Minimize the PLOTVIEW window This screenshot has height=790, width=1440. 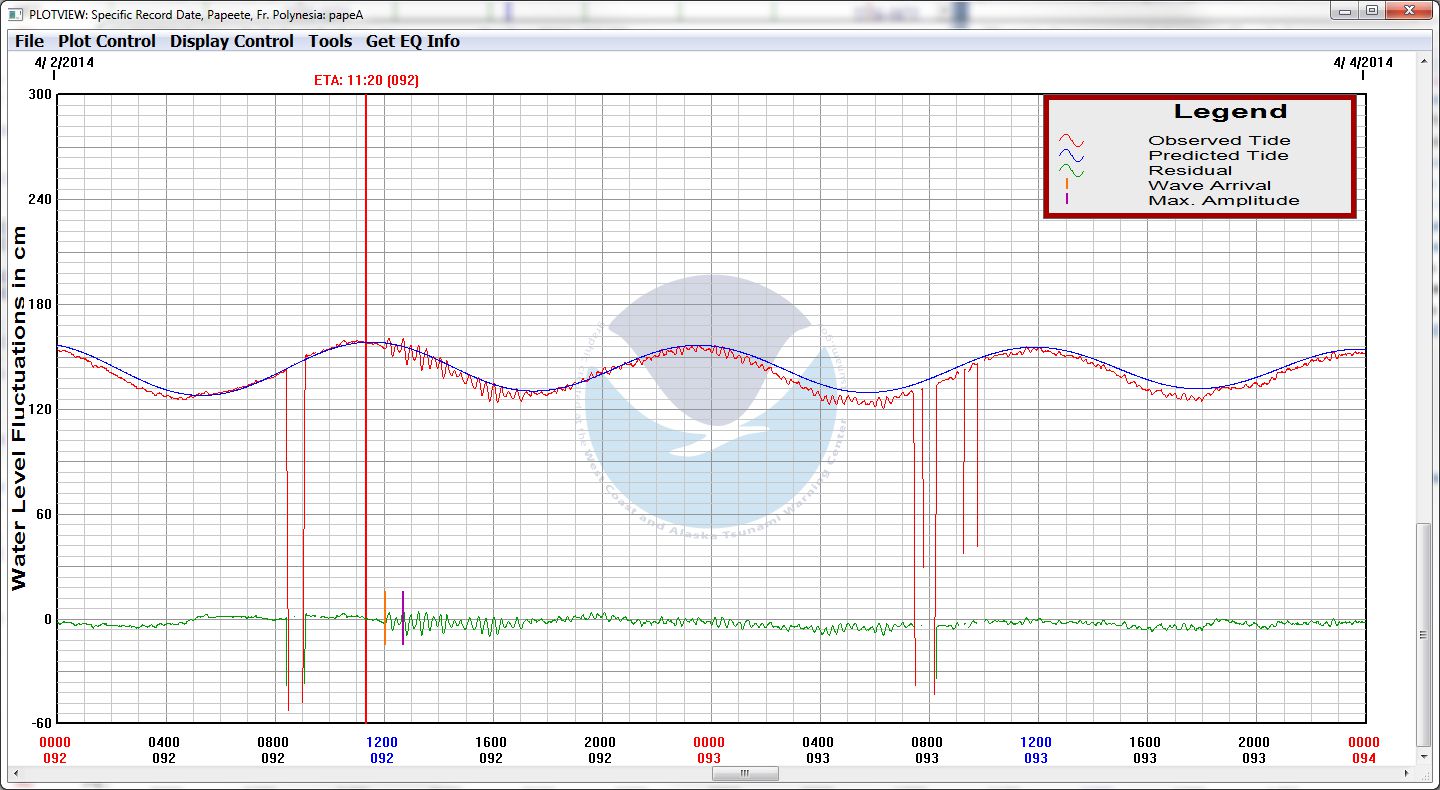1345,10
